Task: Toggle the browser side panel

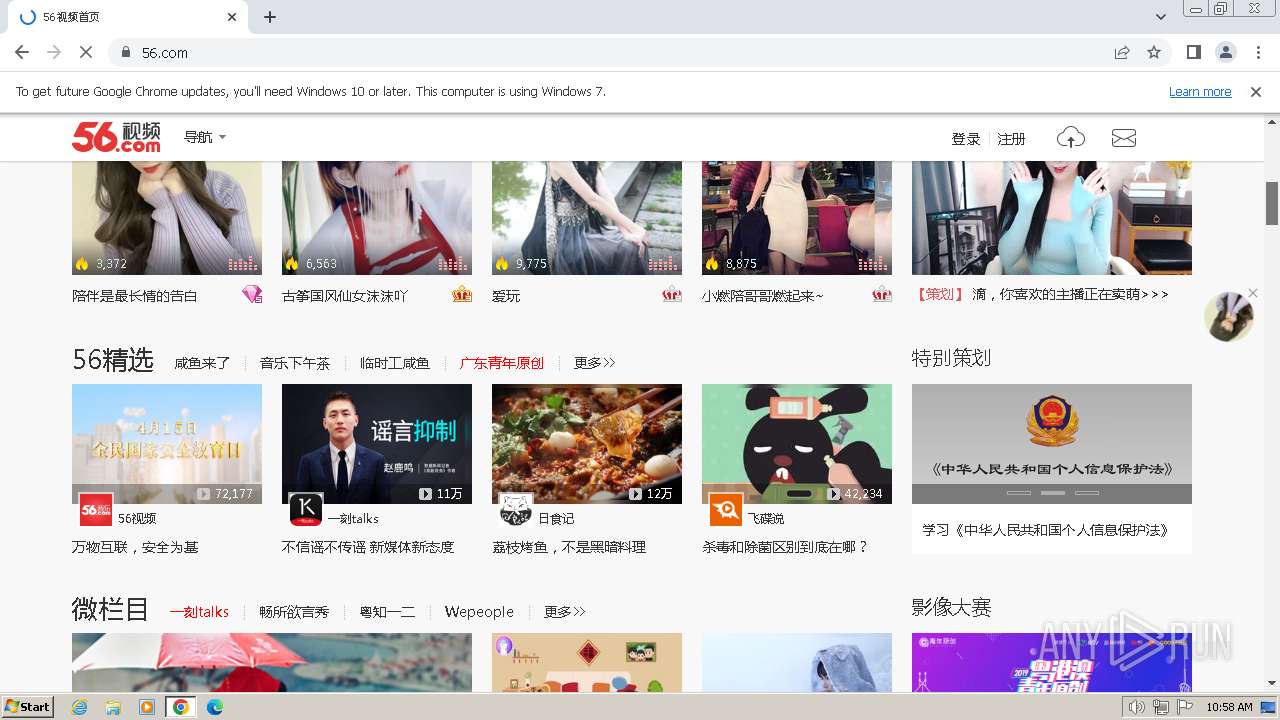Action: point(1193,52)
